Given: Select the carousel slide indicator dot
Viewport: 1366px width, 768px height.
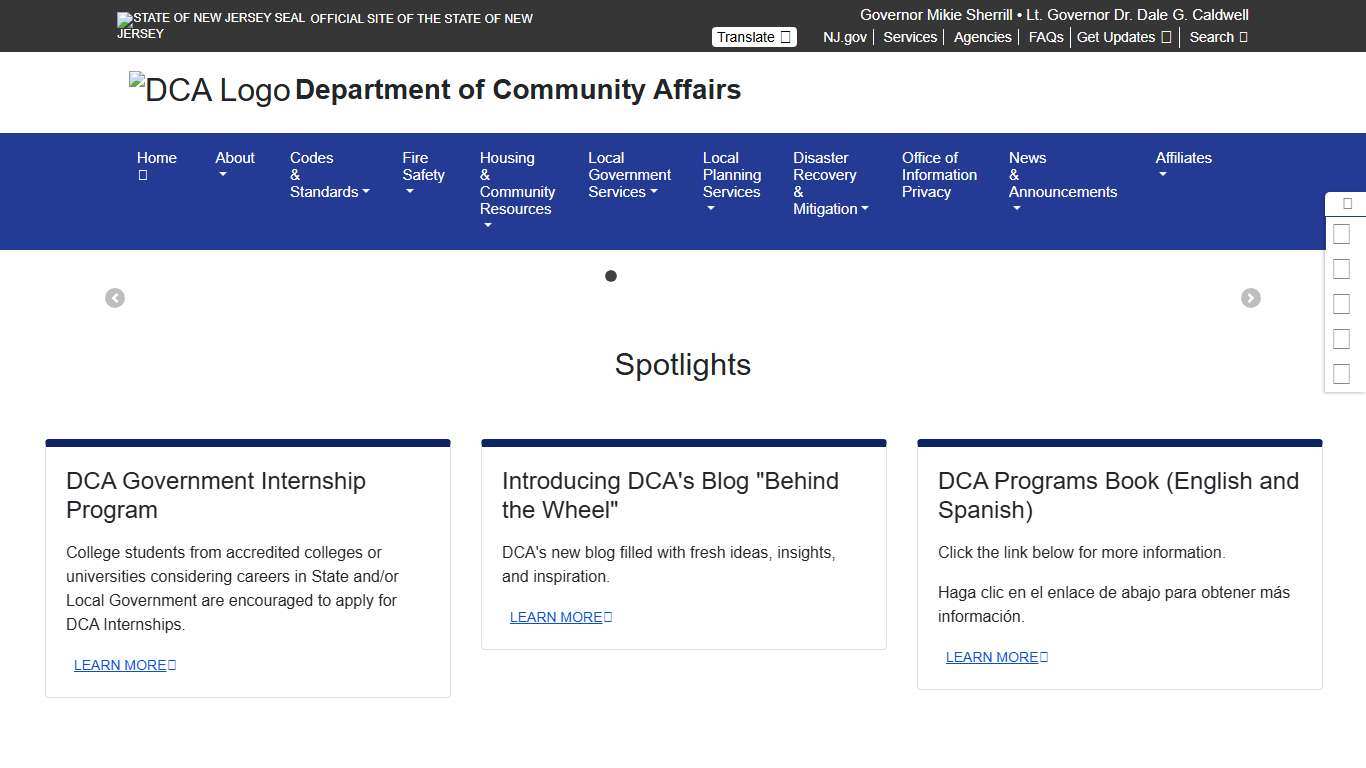Looking at the screenshot, I should coord(611,276).
